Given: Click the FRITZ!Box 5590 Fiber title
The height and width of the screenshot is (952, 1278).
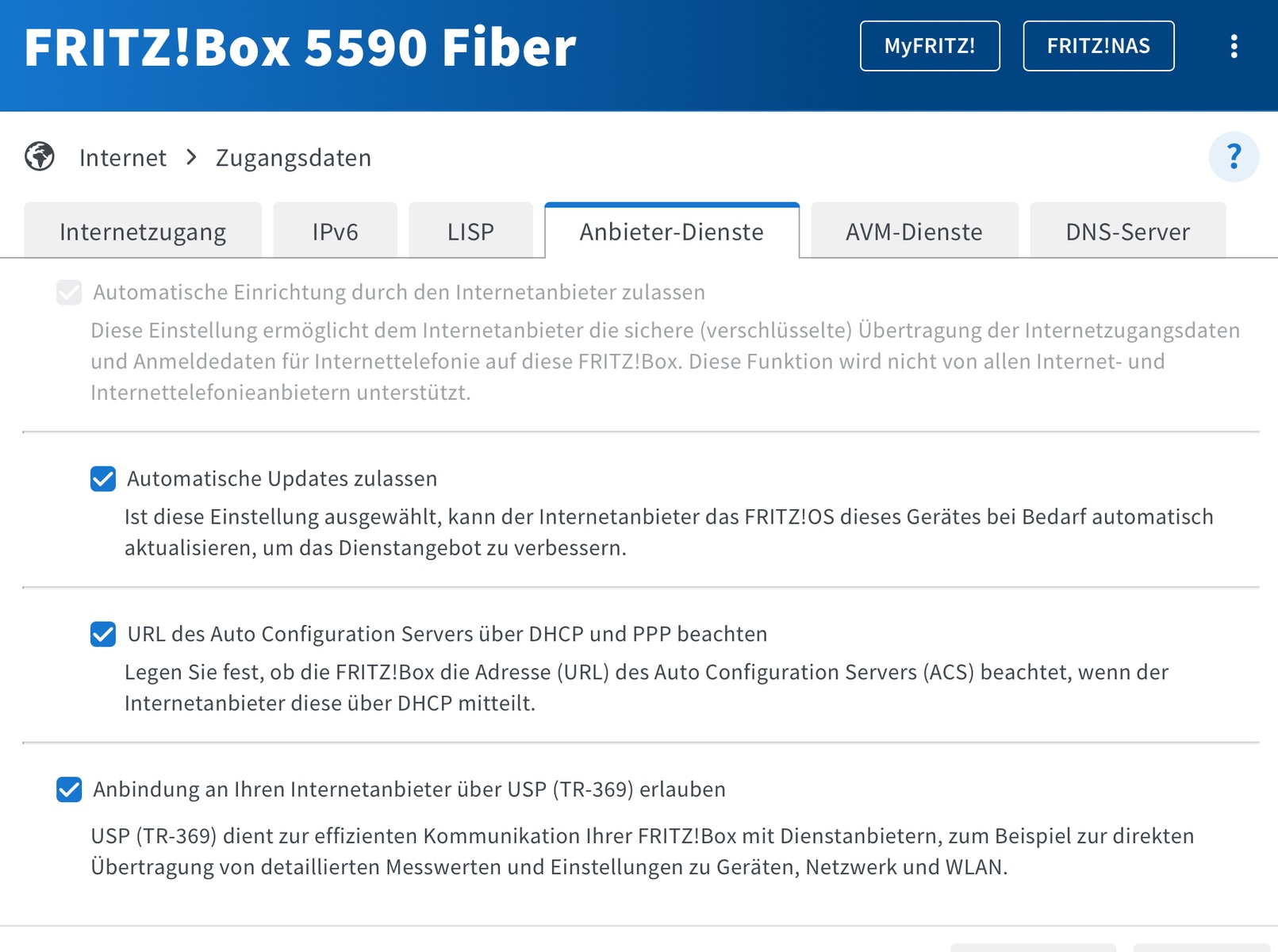Looking at the screenshot, I should tap(300, 48).
